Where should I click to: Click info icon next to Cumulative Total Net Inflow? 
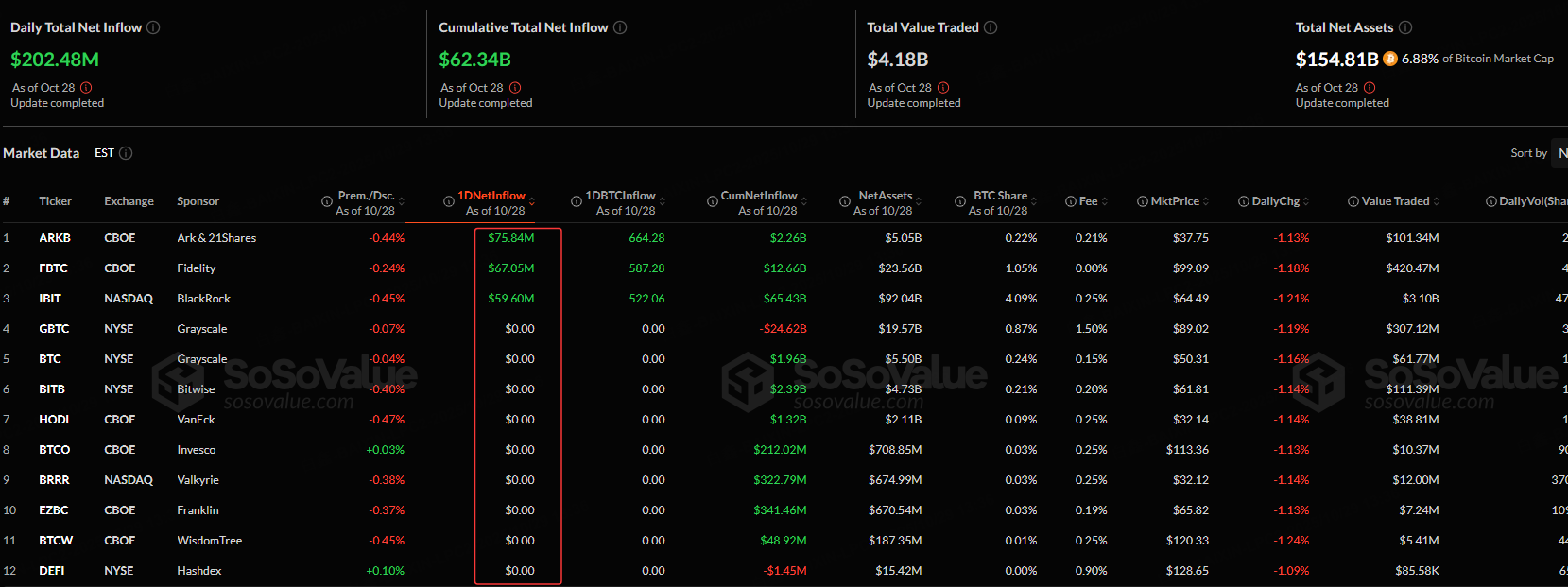coord(620,27)
